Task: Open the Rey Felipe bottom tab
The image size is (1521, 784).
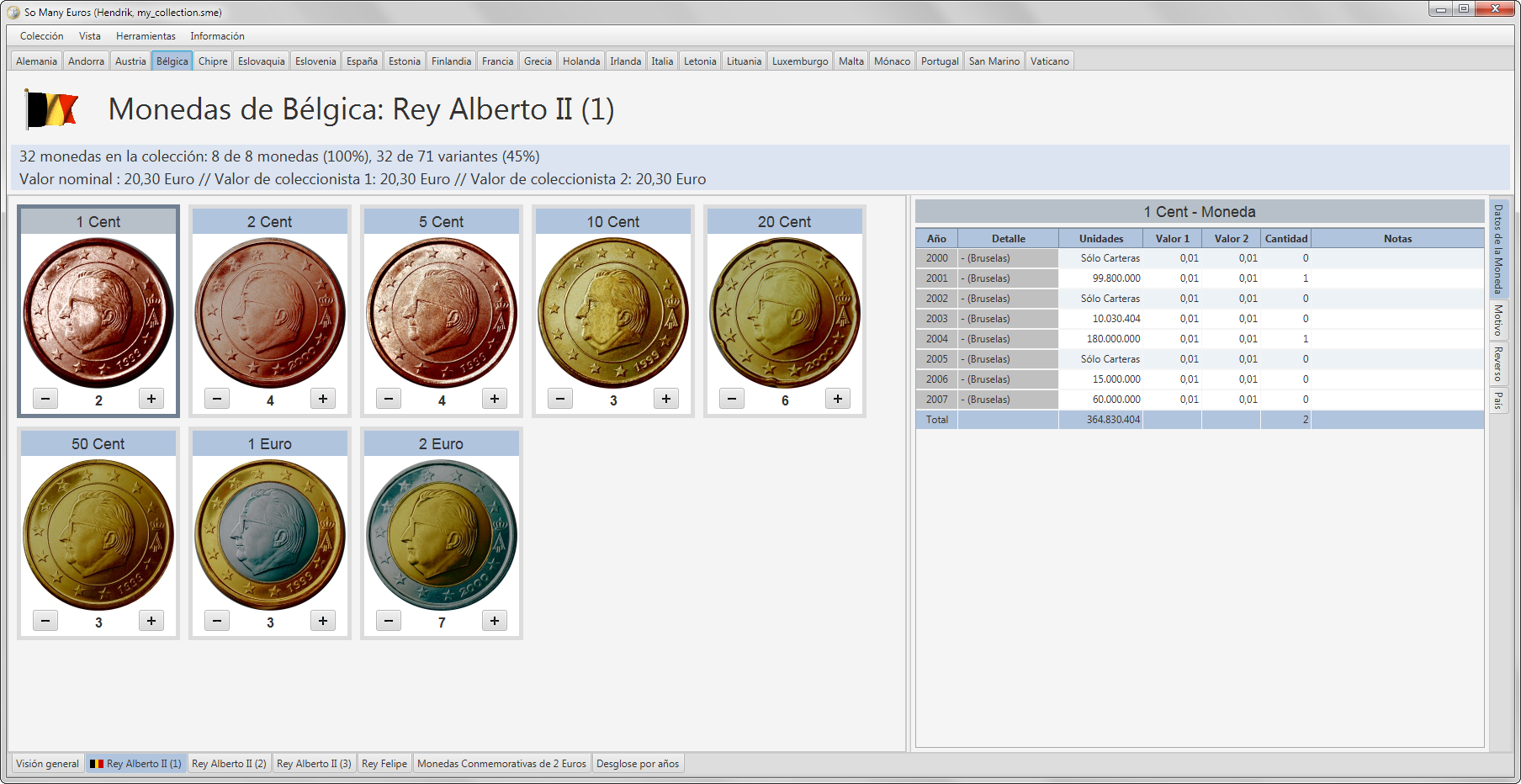Action: pos(384,764)
